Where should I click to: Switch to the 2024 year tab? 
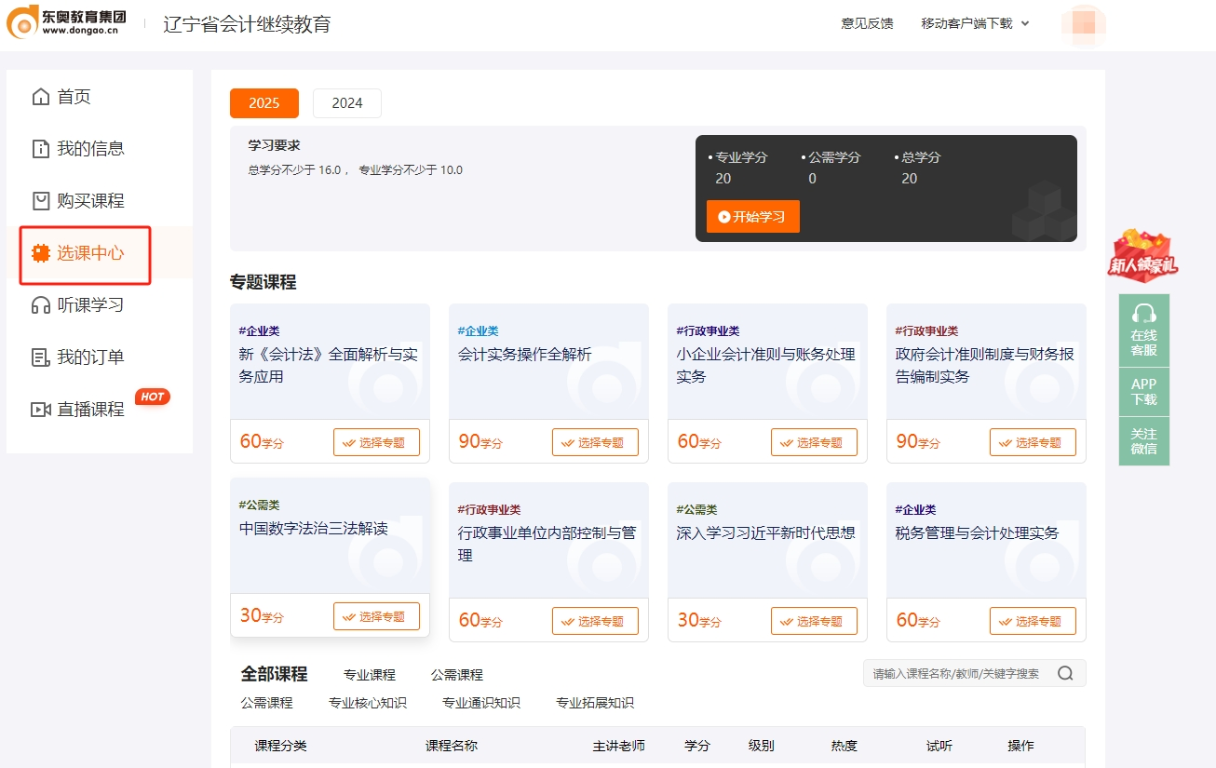(x=347, y=102)
